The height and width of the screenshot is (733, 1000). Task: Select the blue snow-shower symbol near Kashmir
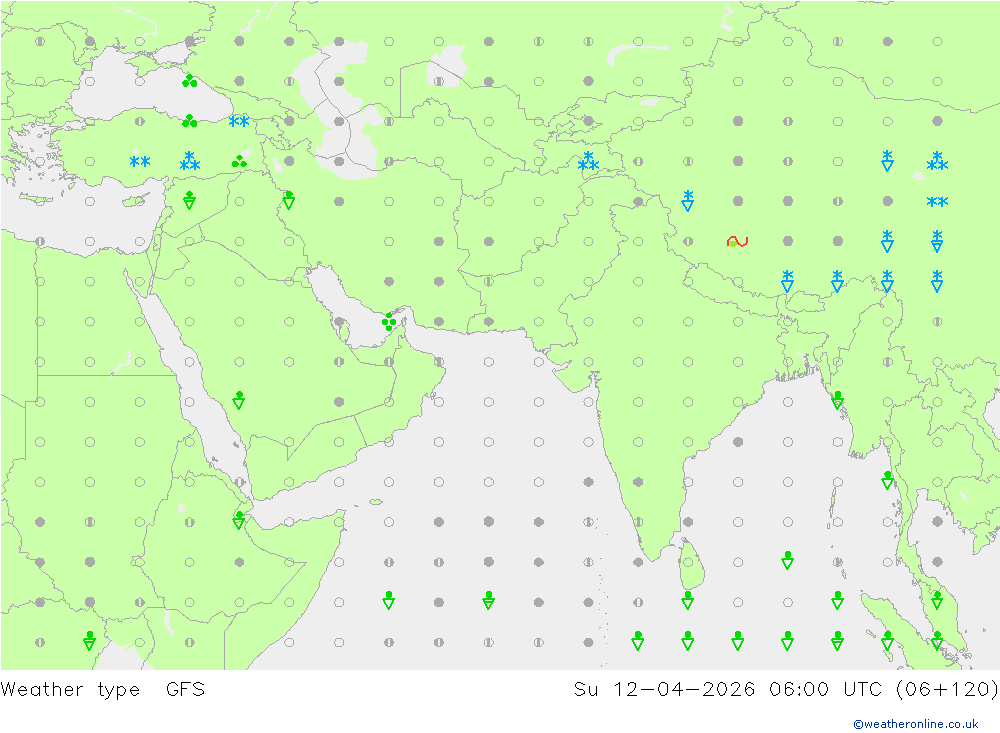point(688,200)
